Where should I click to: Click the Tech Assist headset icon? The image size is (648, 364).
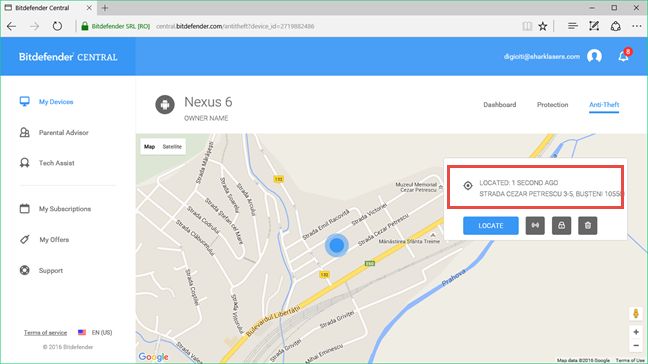point(25,163)
